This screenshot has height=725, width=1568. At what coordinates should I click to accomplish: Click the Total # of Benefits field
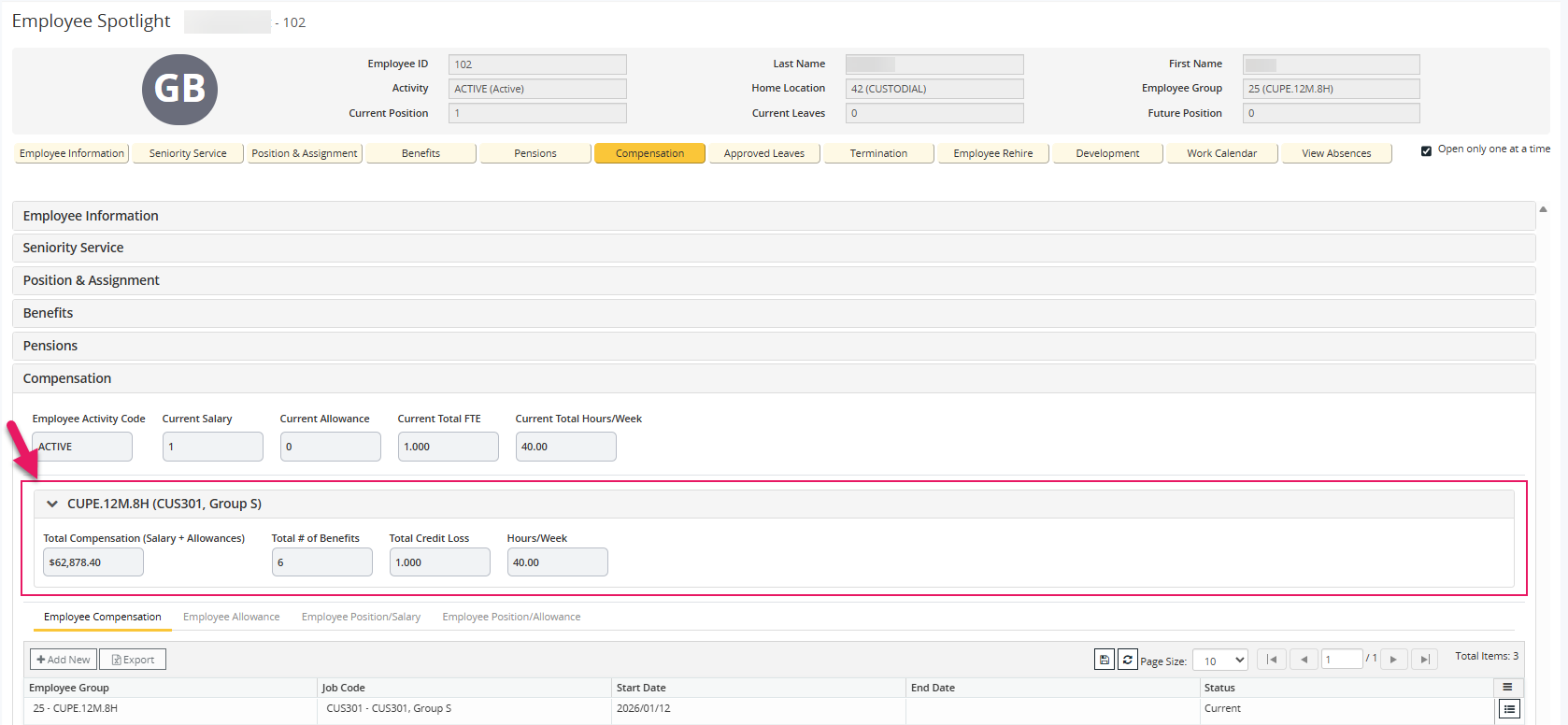(322, 562)
